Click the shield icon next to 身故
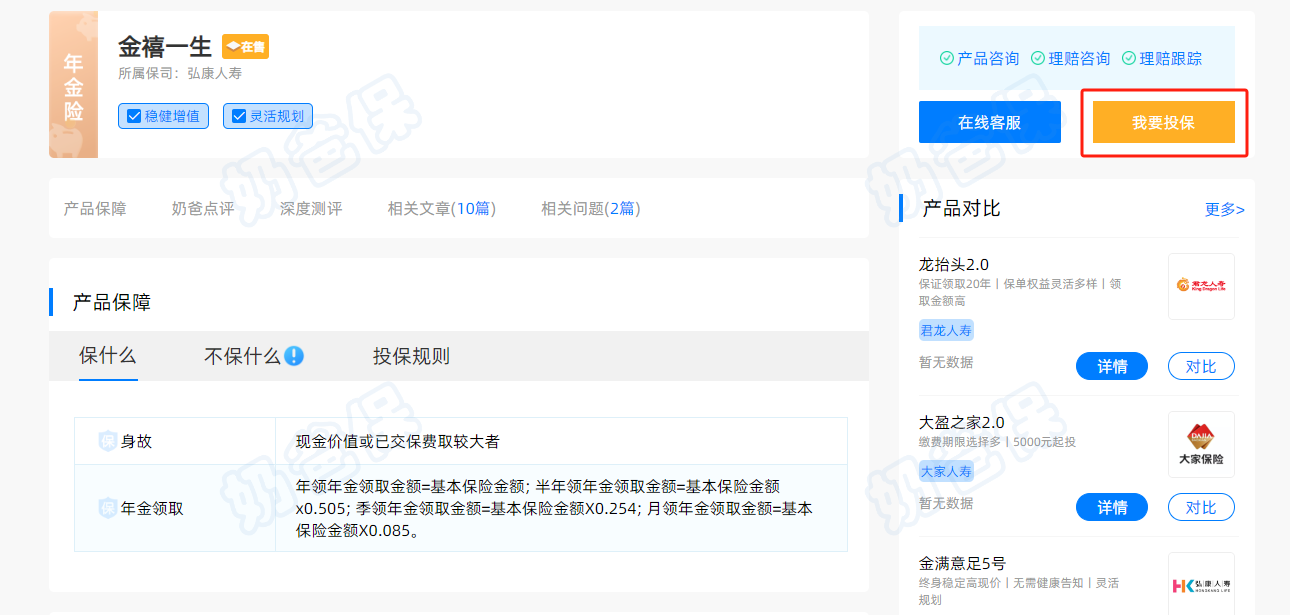Image resolution: width=1290 pixels, height=615 pixels. coord(107,441)
